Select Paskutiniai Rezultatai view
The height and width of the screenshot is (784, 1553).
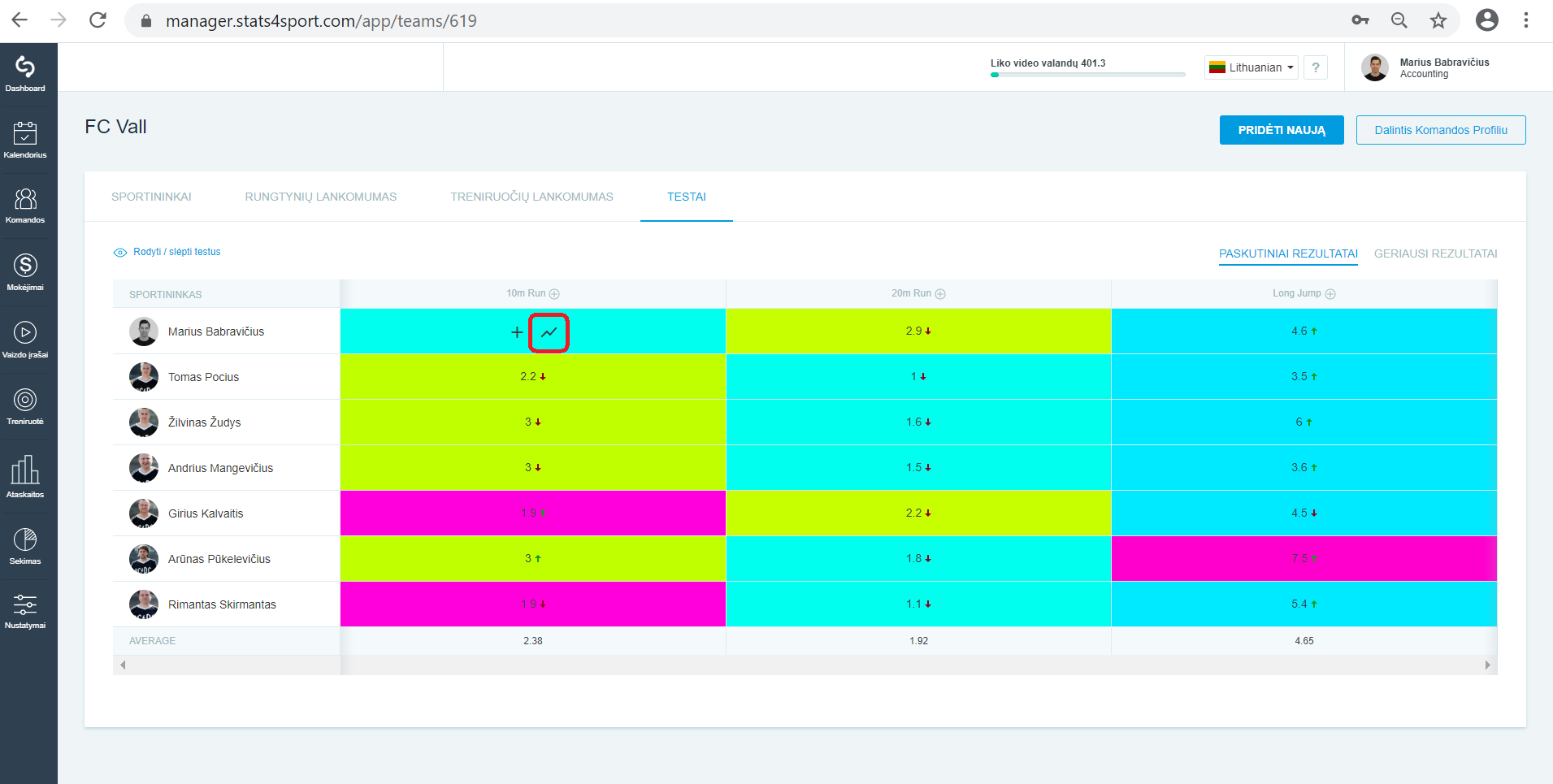click(1288, 253)
